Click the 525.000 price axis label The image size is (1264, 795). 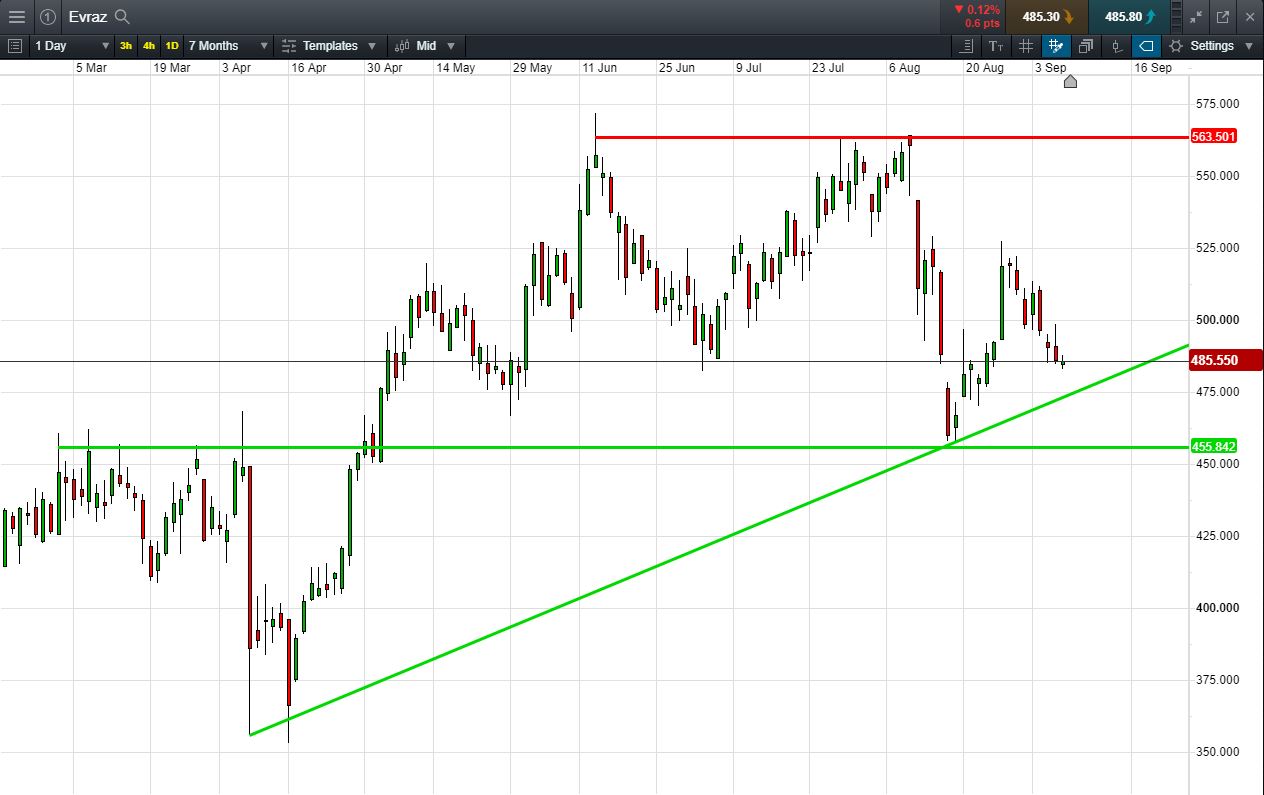[1218, 248]
